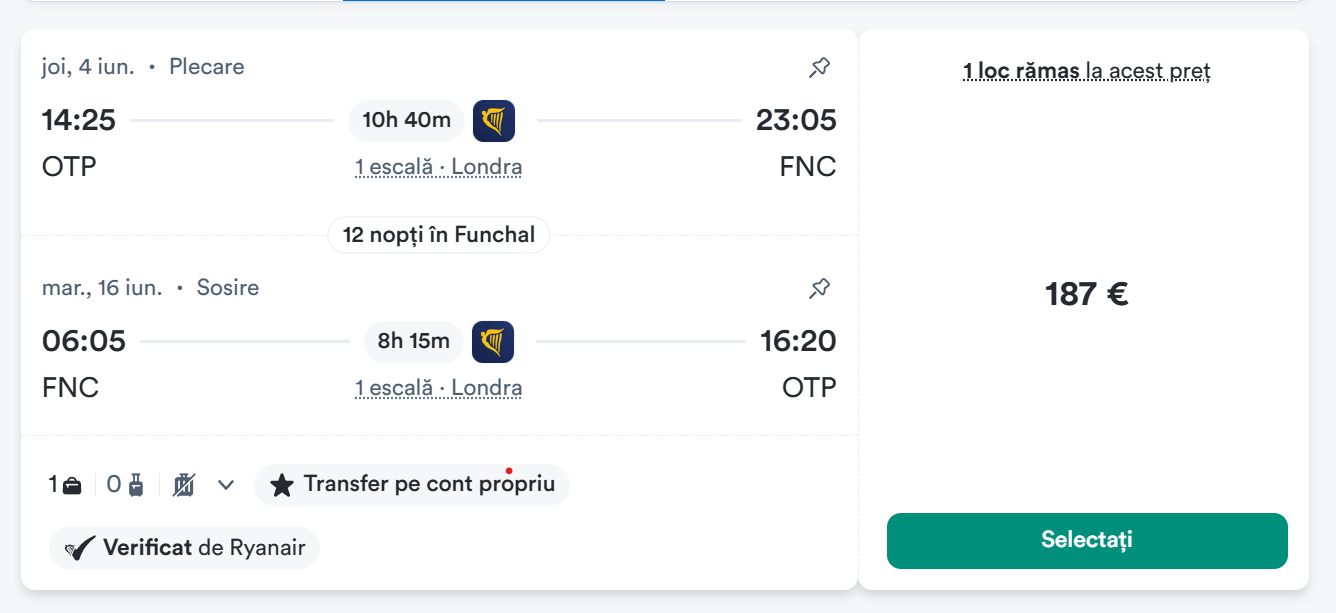Click the 187 € price
Viewport: 1336px width, 613px height.
point(1086,295)
